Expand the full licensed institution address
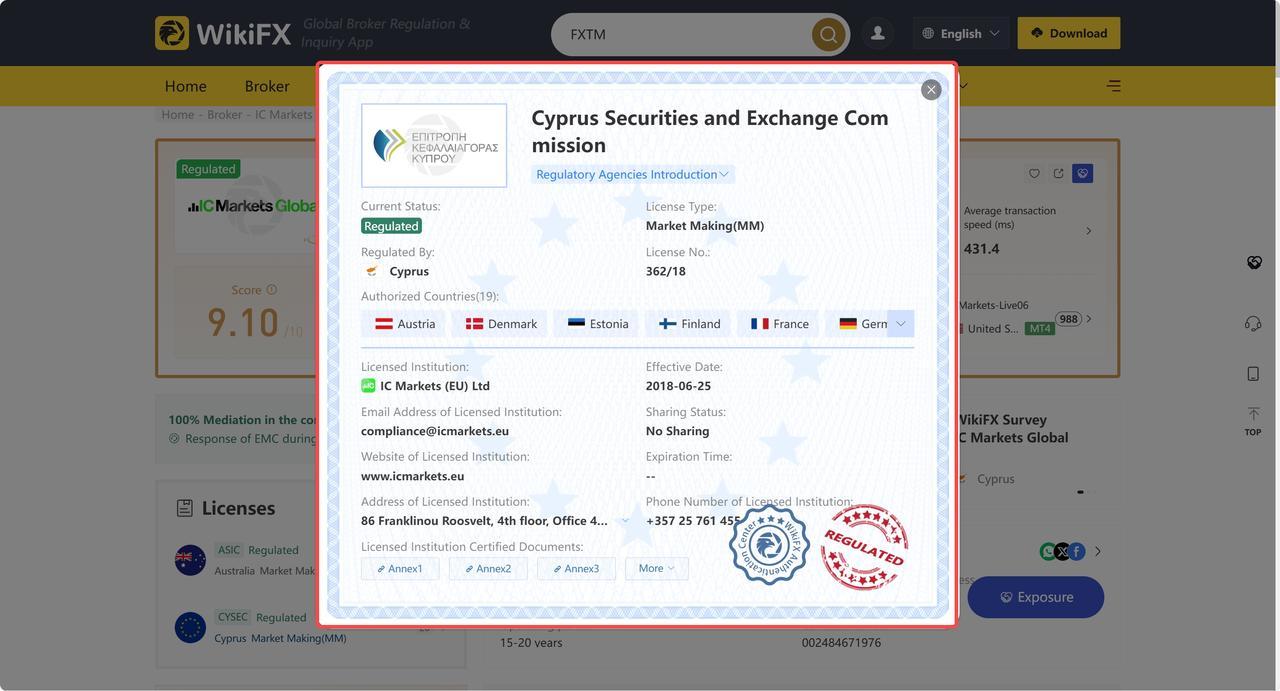 click(x=626, y=520)
